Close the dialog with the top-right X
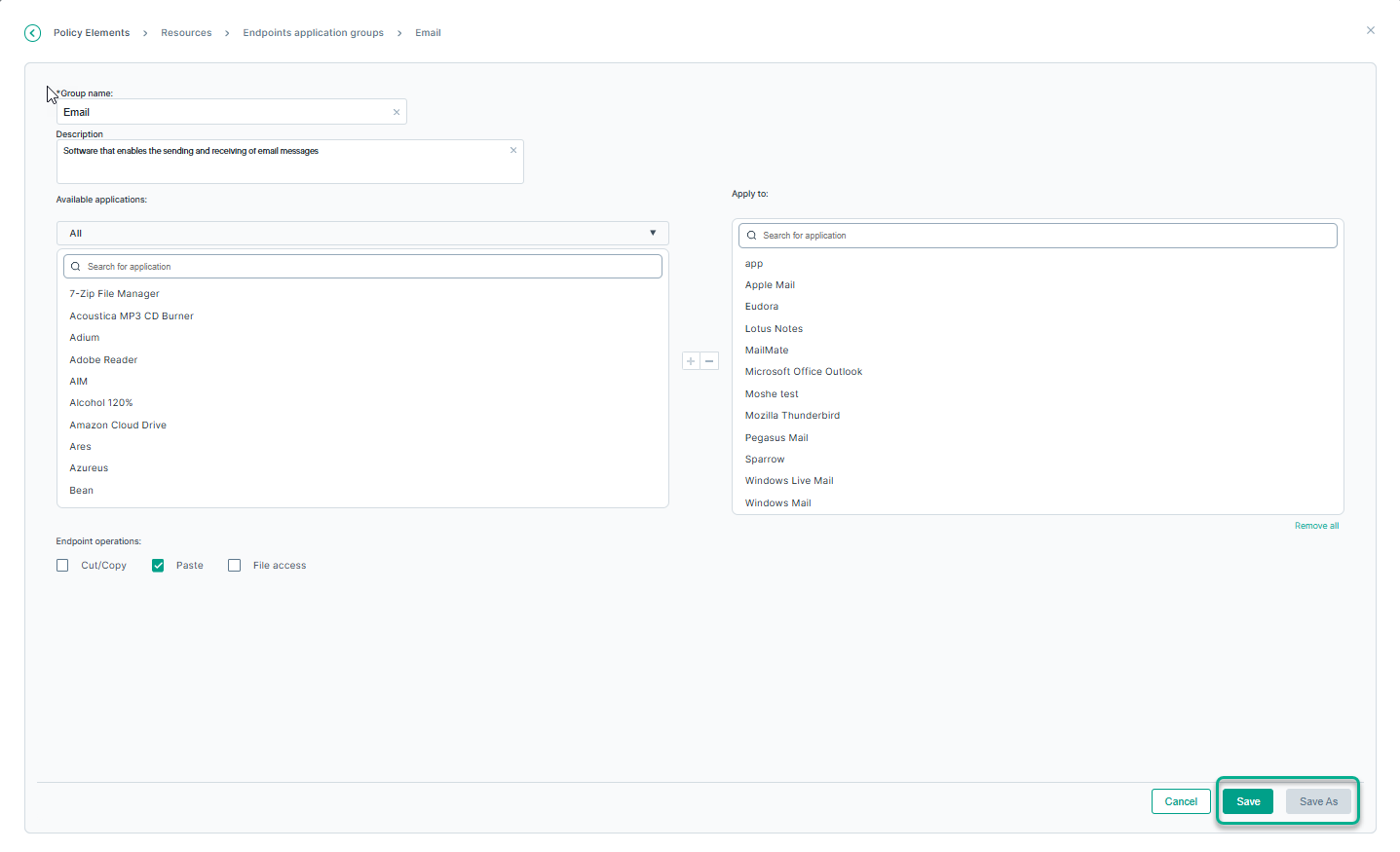 (x=1370, y=30)
